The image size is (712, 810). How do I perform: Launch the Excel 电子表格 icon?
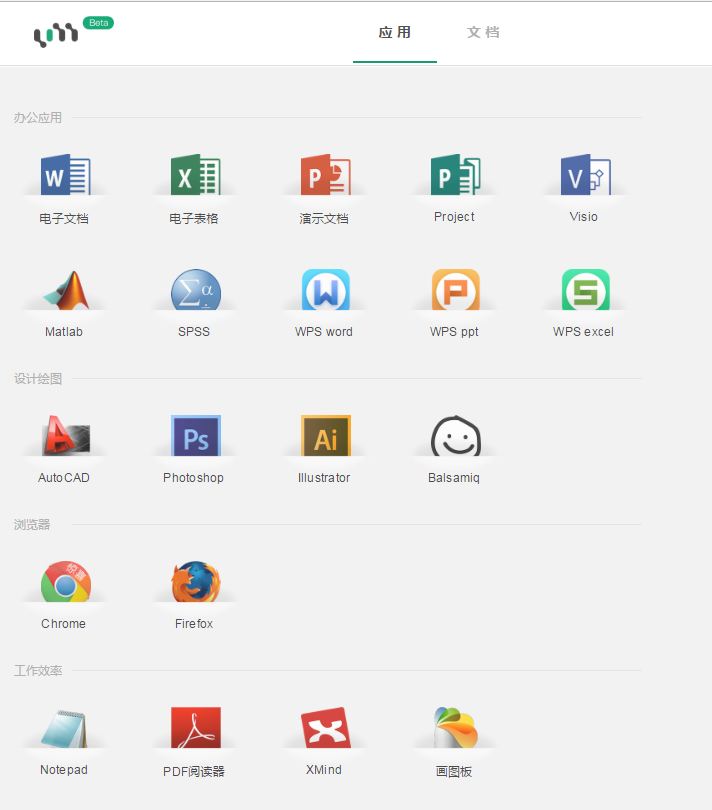[x=196, y=175]
